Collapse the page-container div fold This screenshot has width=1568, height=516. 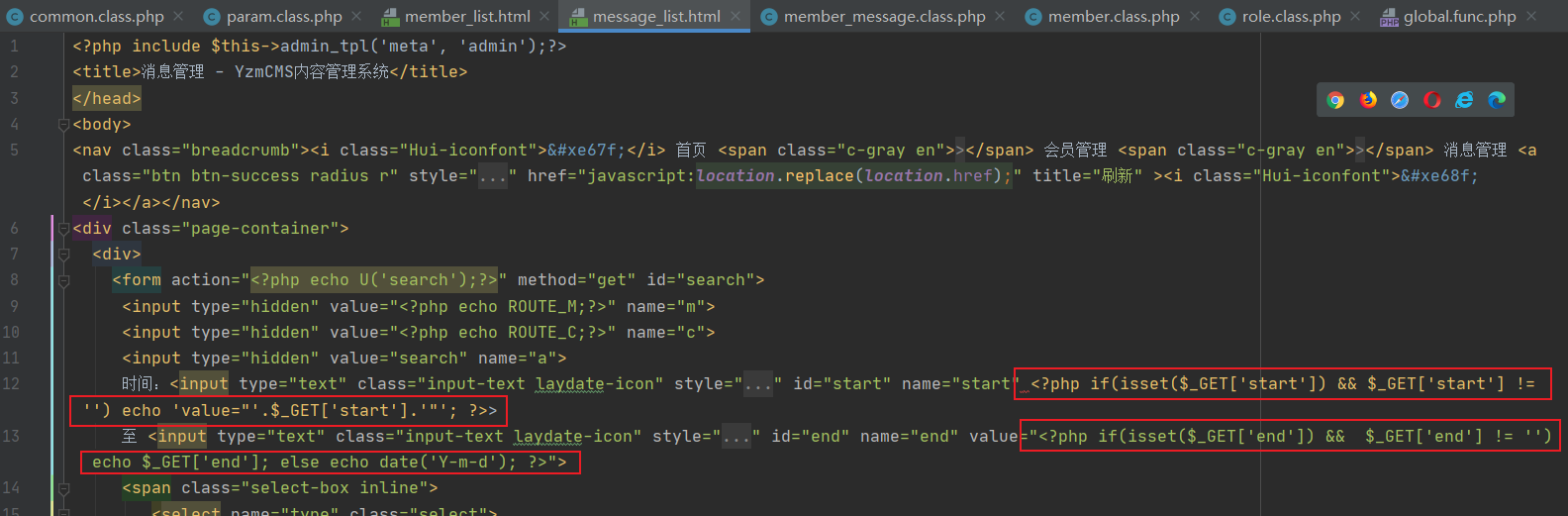63,229
